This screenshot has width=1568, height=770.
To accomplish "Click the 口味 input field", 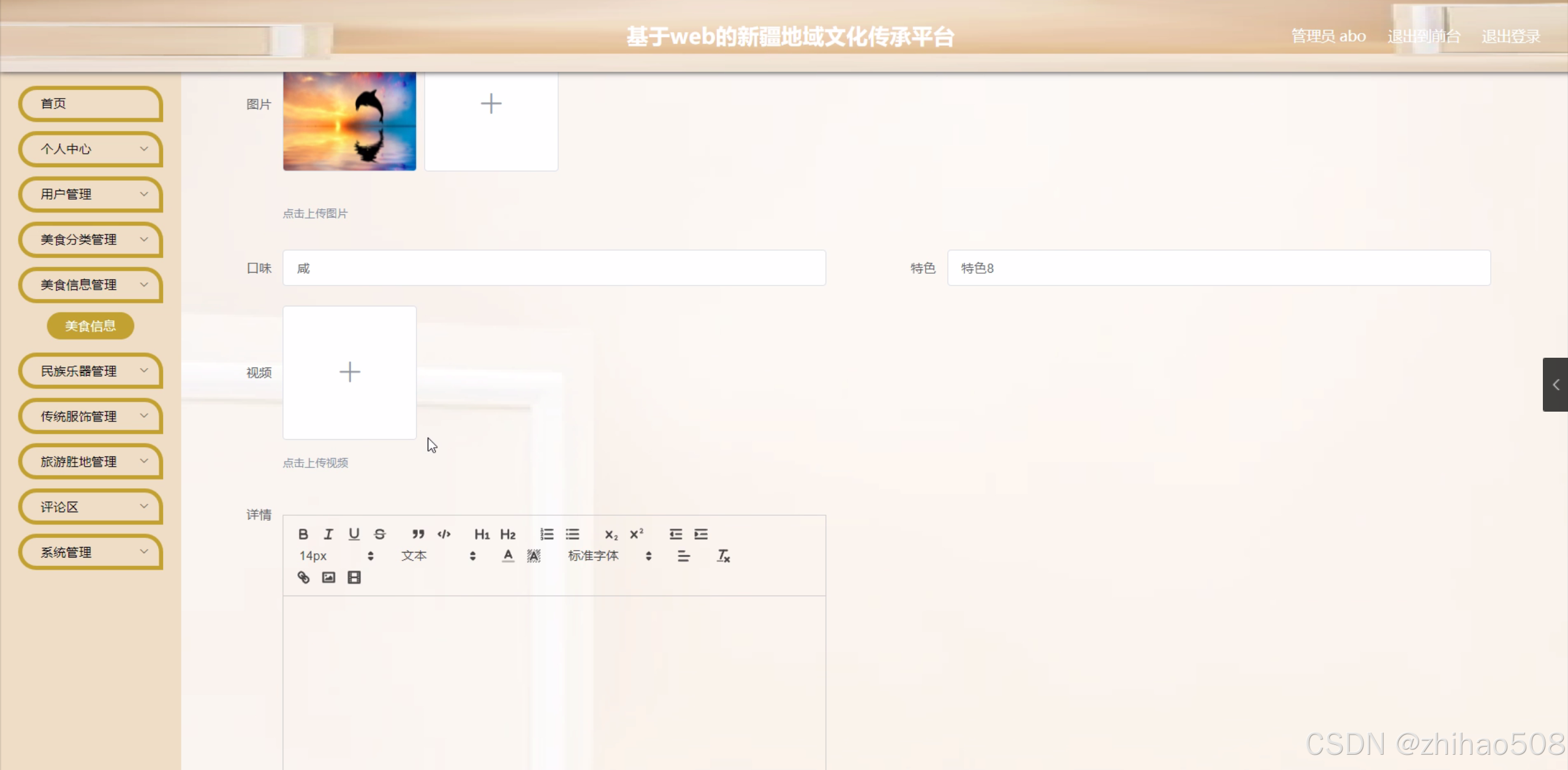I will click(554, 268).
